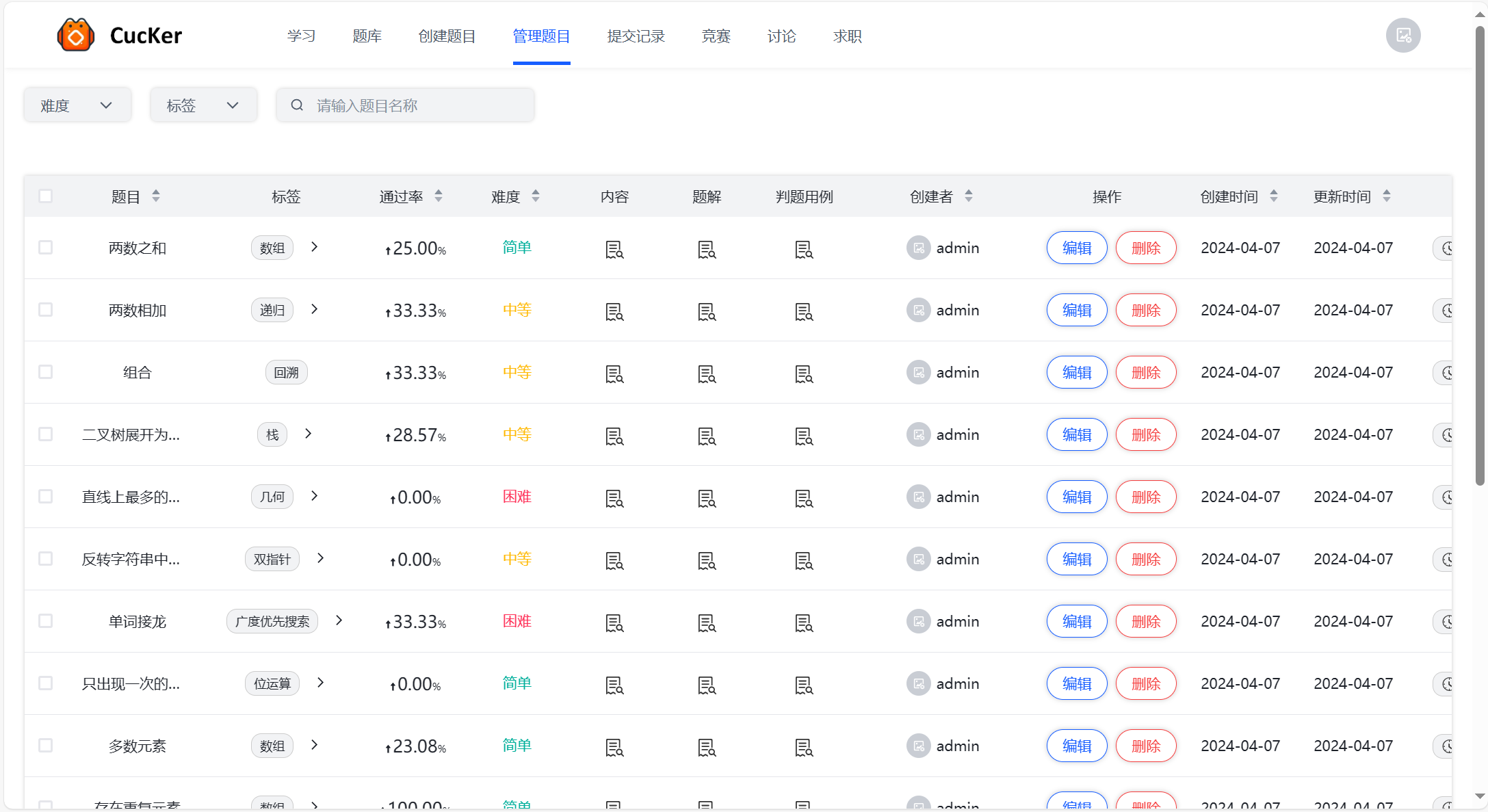View judge cases icon for 单词接龙
This screenshot has width=1488, height=812.
coord(804,623)
